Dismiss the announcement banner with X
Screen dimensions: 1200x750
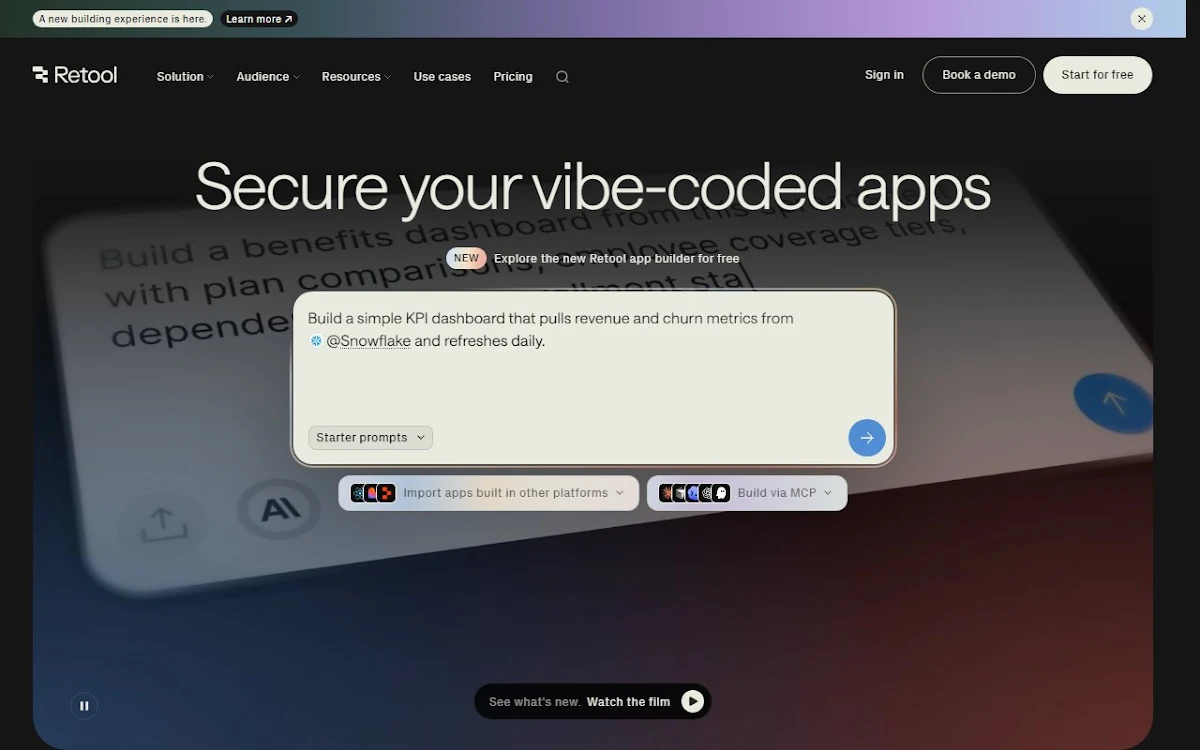coord(1141,18)
